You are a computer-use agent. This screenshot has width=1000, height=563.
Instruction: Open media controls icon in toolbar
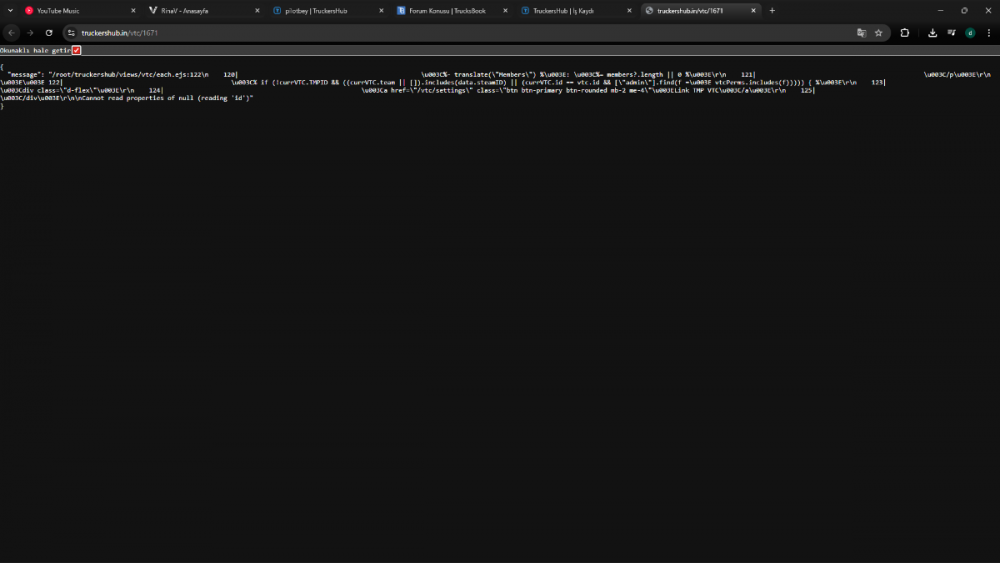pos(951,33)
